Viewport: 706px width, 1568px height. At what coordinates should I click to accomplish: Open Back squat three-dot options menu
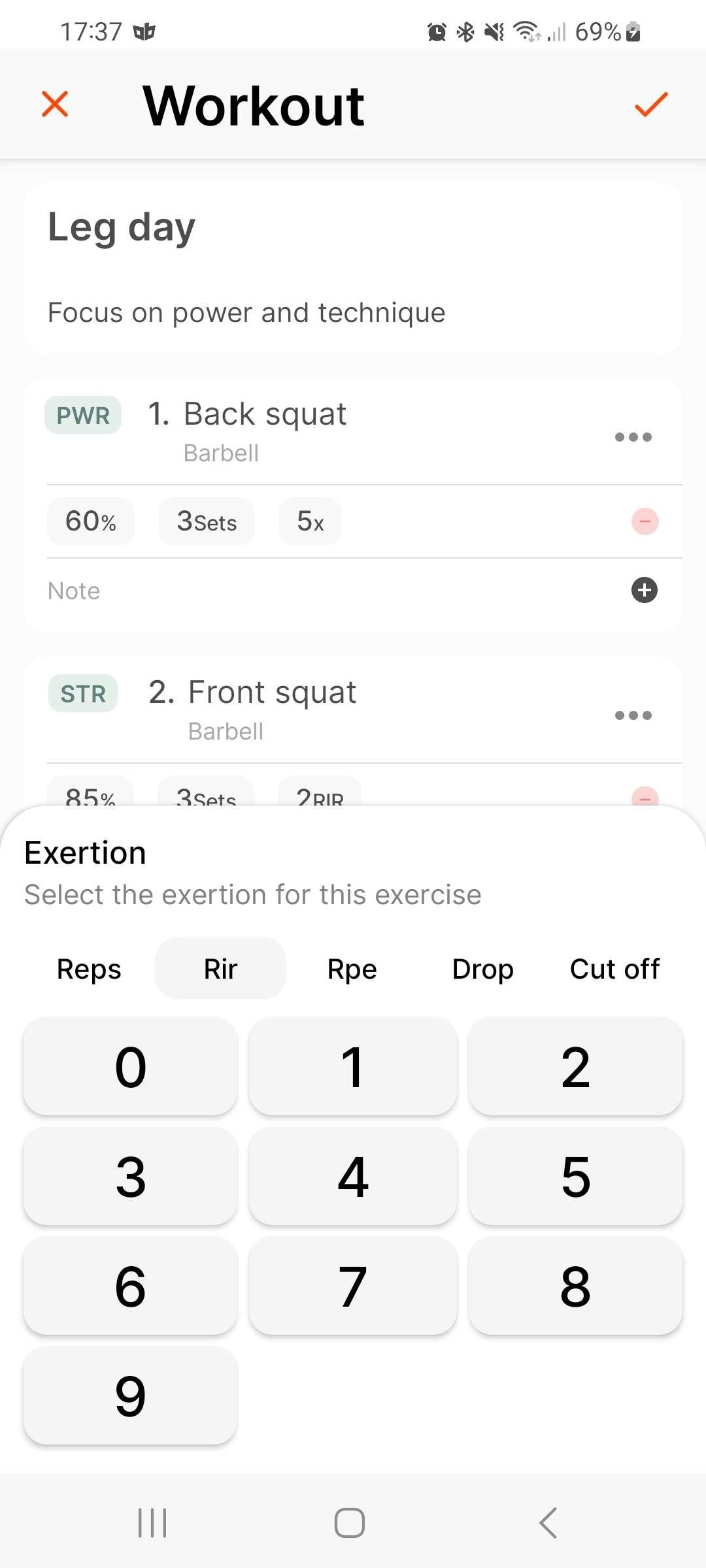pos(633,437)
